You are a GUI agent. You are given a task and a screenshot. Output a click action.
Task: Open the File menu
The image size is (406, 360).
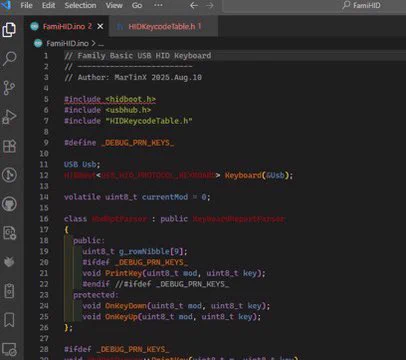coord(26,5)
